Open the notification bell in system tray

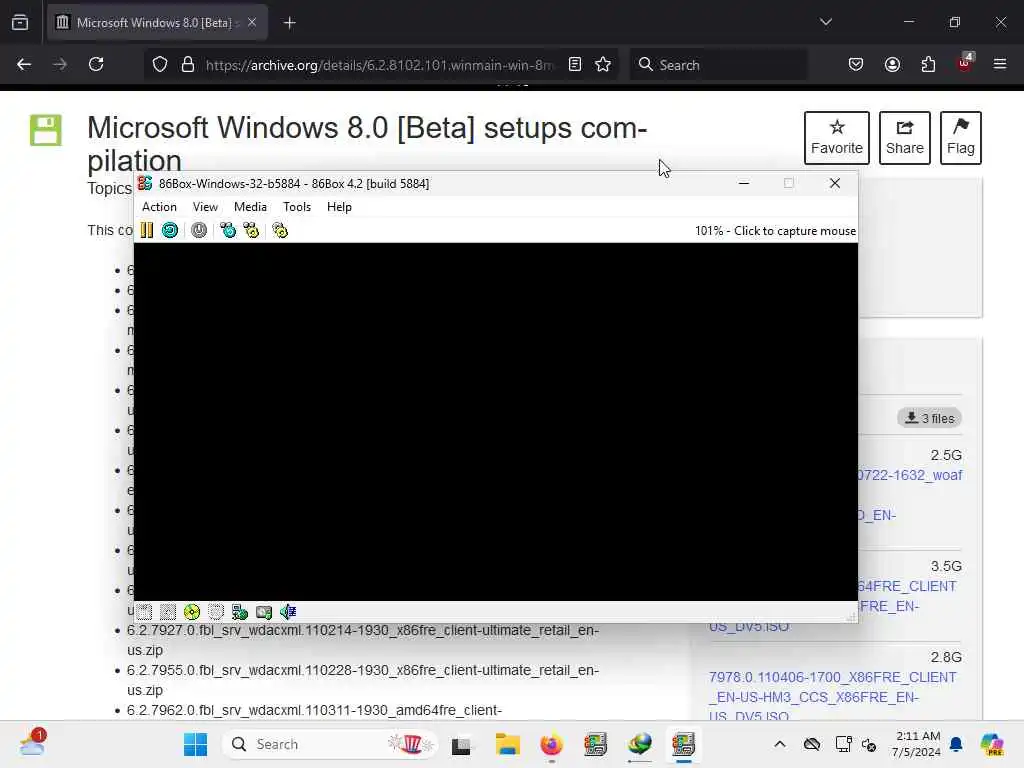[956, 744]
